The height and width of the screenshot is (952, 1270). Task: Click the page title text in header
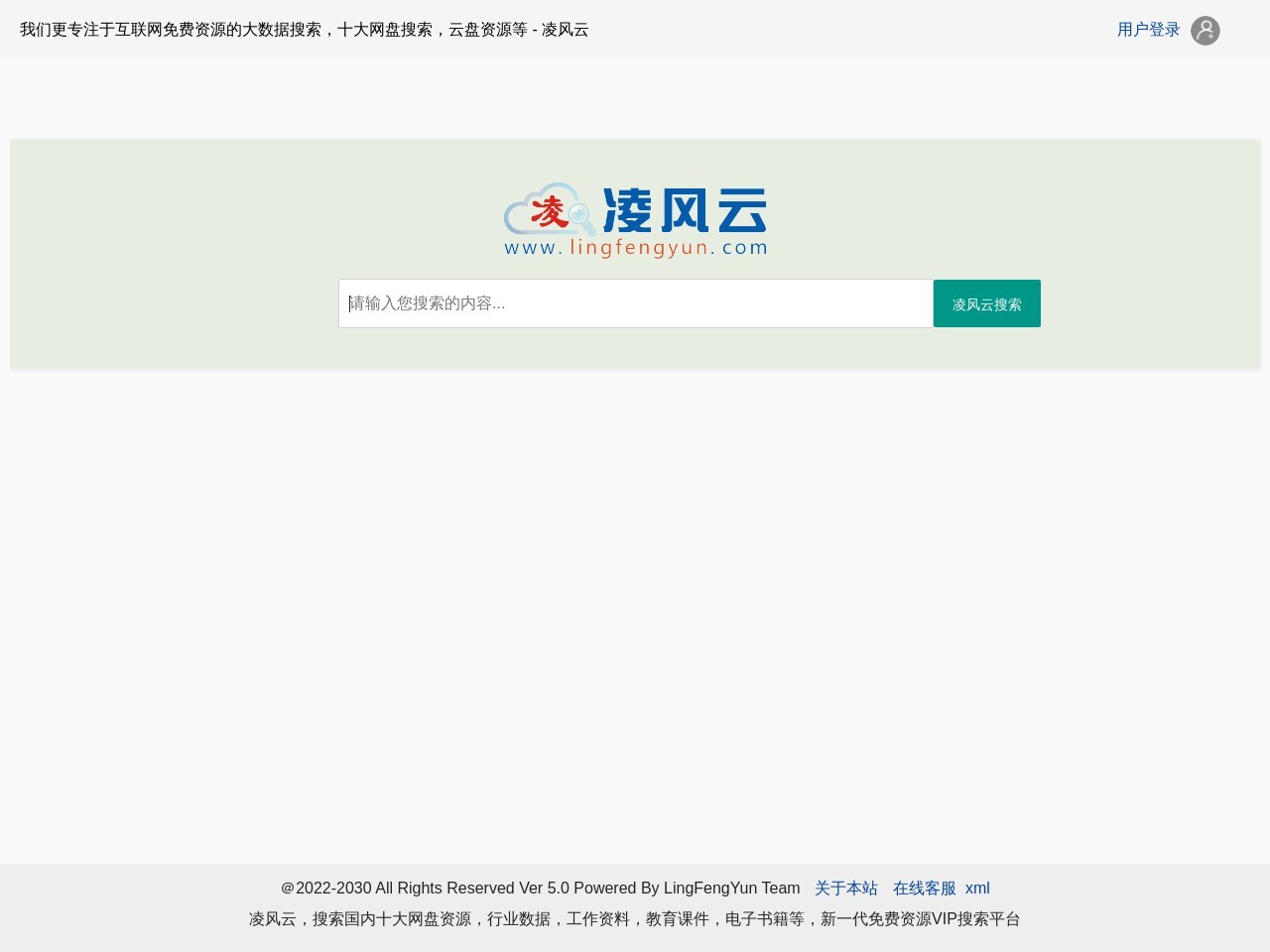pos(304,30)
